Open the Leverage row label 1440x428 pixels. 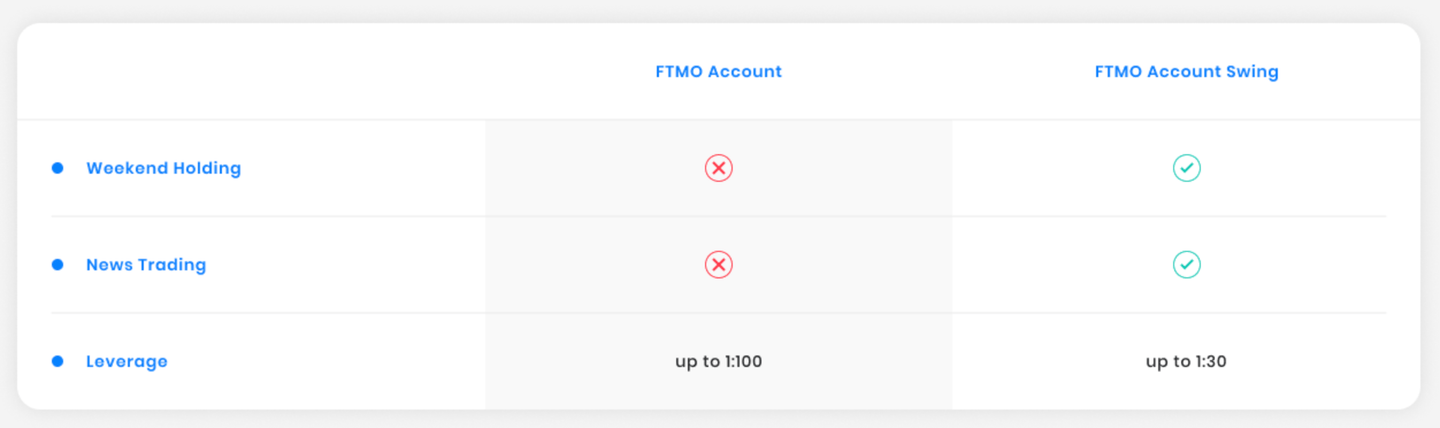click(x=126, y=361)
